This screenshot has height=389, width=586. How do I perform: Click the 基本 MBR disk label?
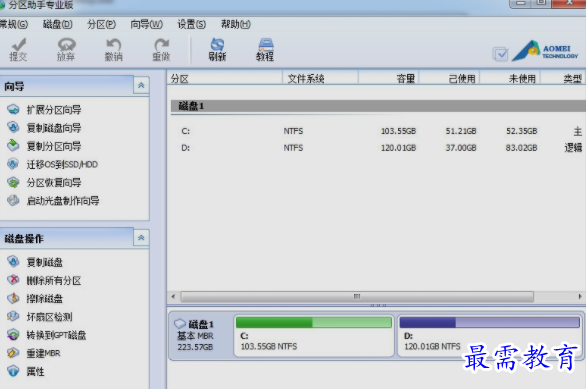point(195,336)
